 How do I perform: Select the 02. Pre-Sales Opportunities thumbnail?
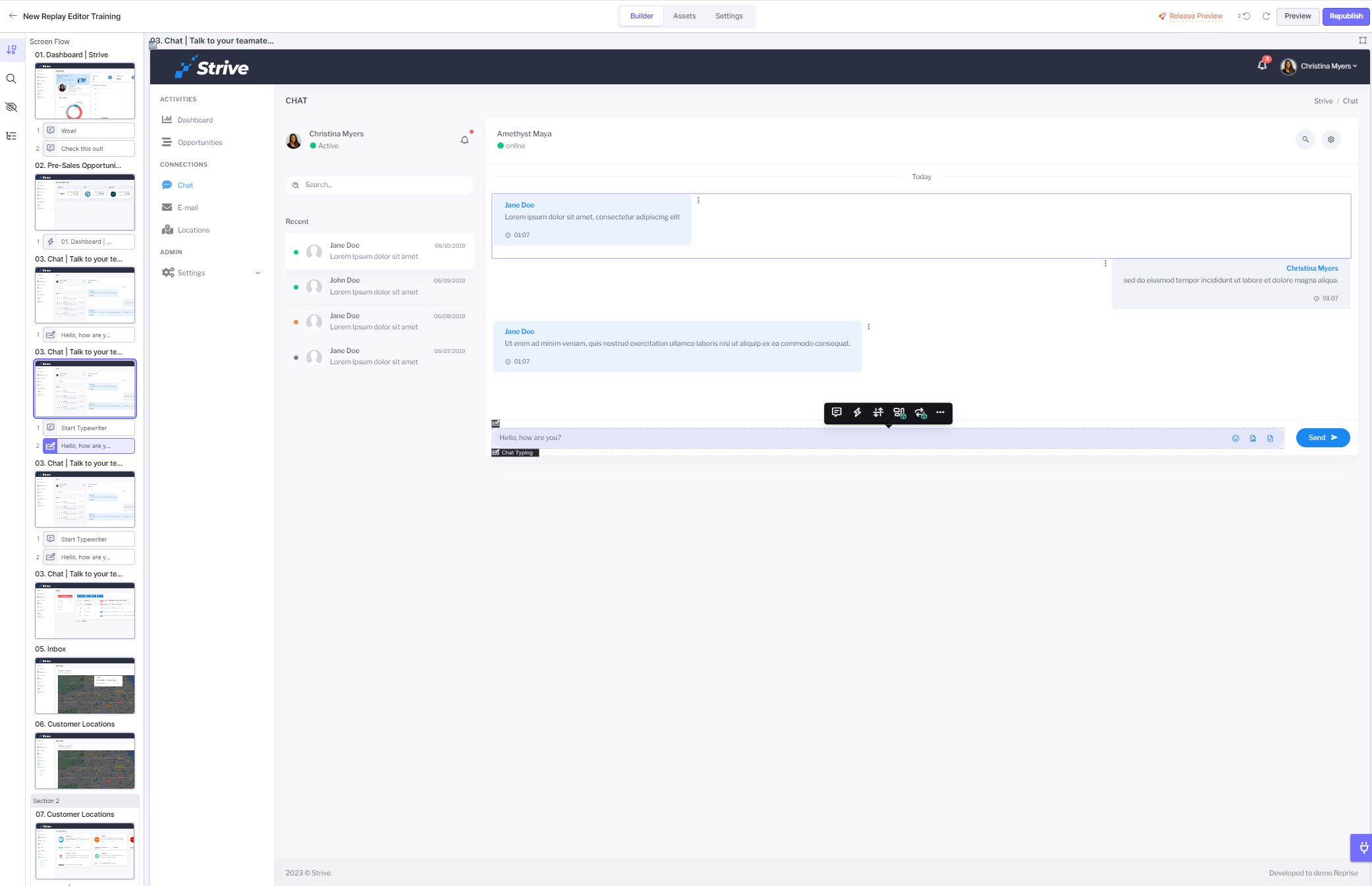point(85,202)
